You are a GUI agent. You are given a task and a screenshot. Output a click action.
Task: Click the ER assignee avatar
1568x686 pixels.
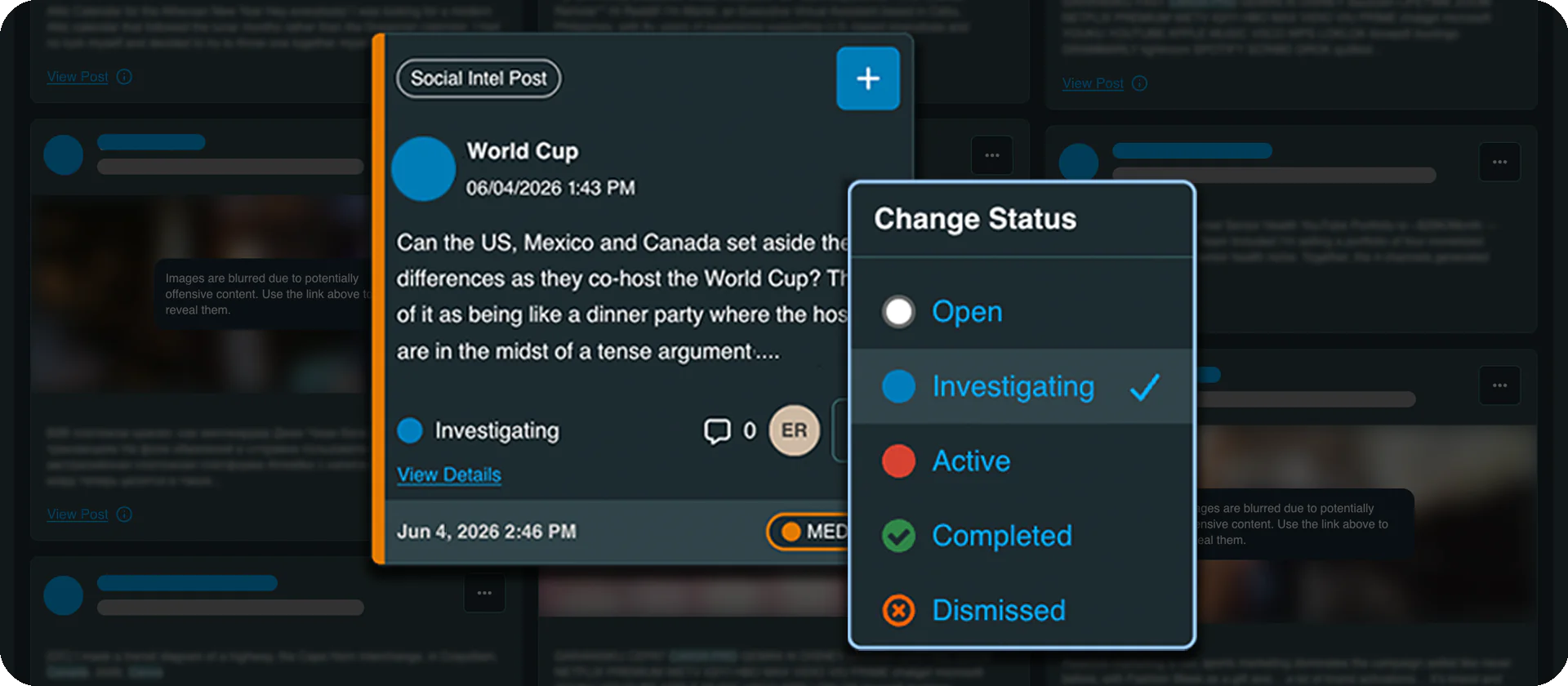point(794,430)
